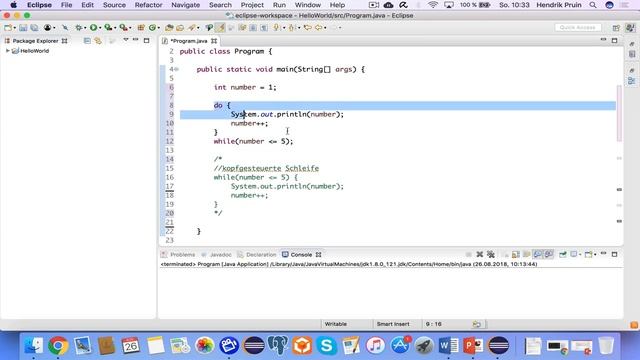
Task: Open the Navigate menu
Action: pos(185,5)
